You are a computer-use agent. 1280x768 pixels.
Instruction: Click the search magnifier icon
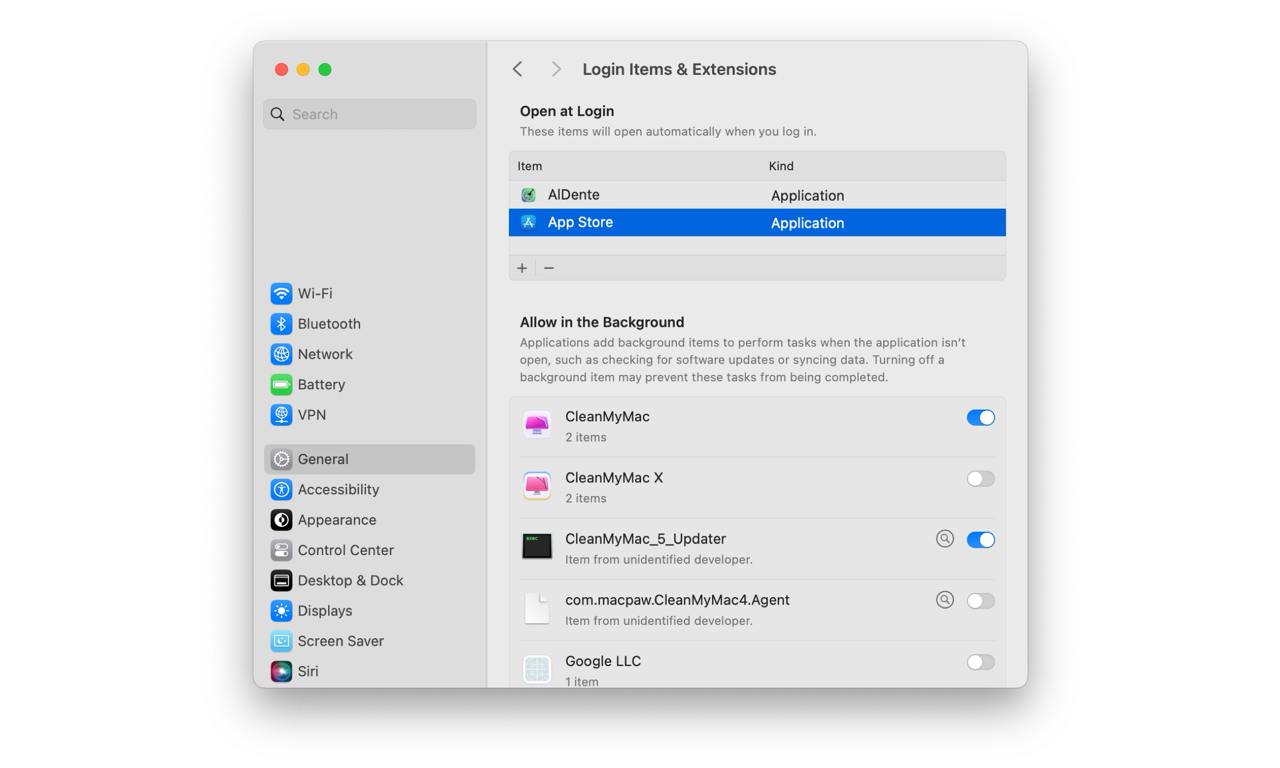[x=278, y=114]
